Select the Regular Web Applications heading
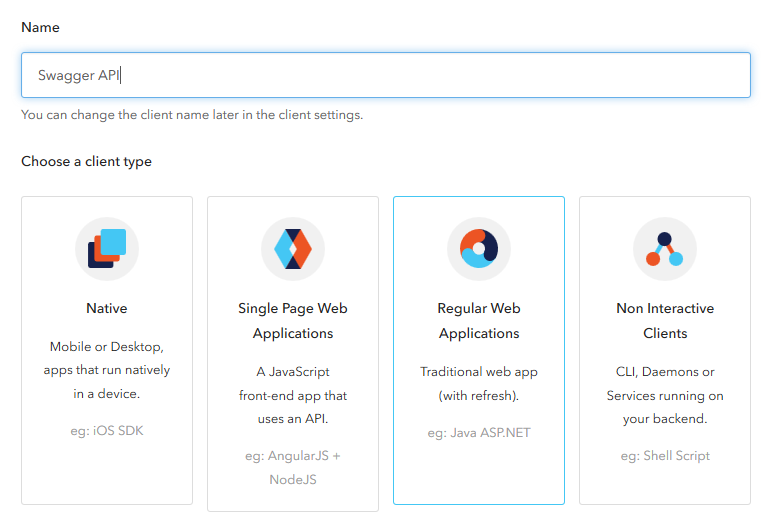This screenshot has width=769, height=524. tap(479, 320)
